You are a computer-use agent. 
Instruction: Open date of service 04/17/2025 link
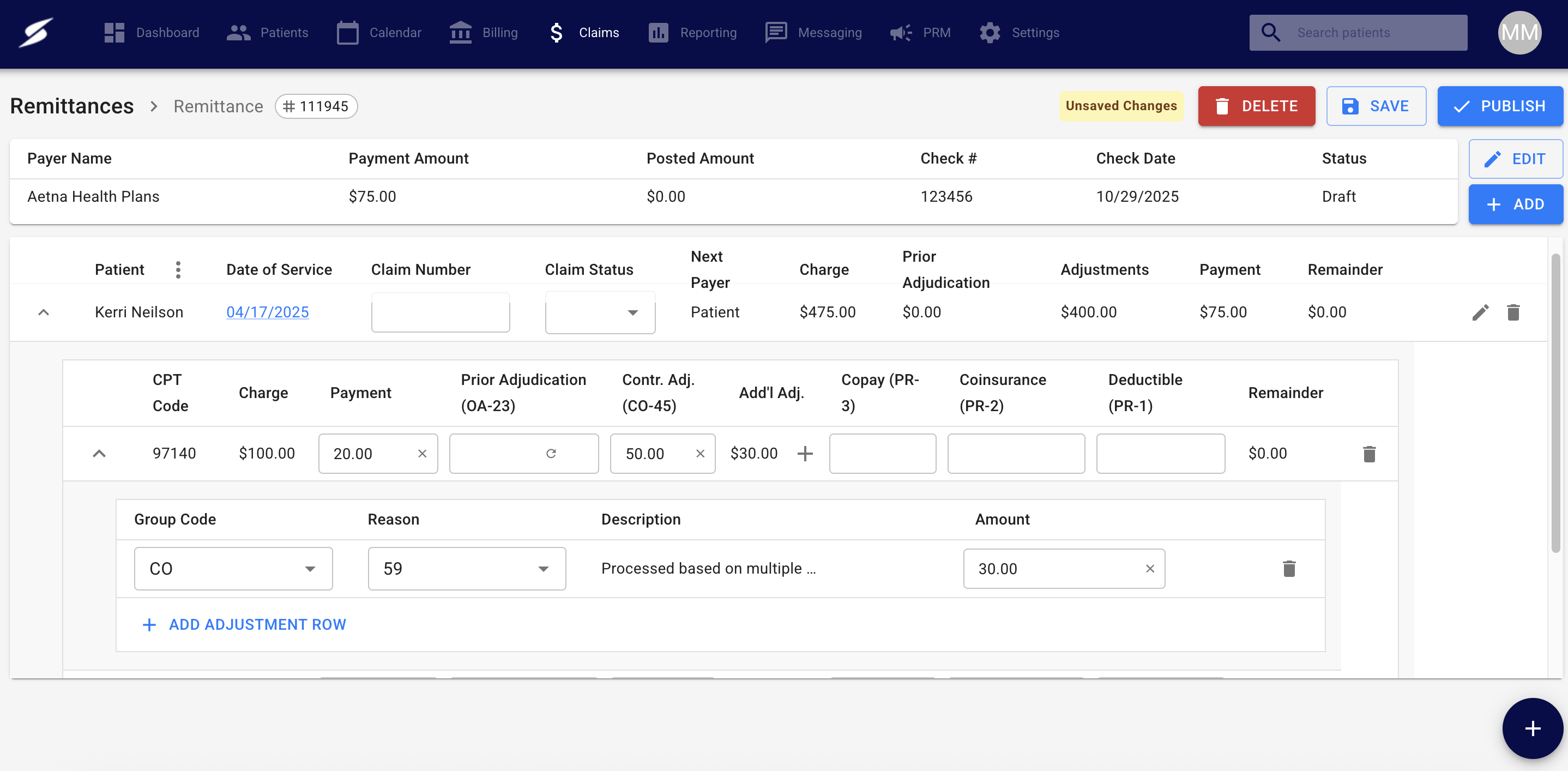coord(267,312)
